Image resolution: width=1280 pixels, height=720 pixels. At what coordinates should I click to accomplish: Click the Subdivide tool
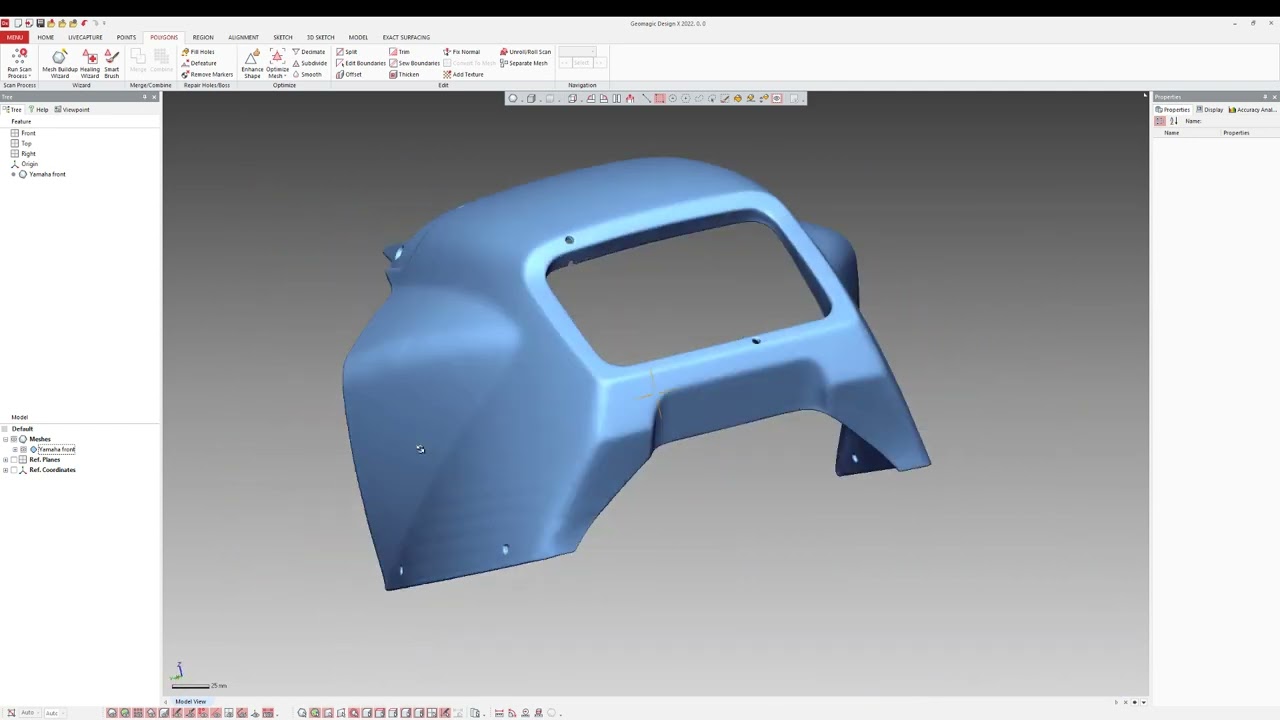pyautogui.click(x=310, y=63)
